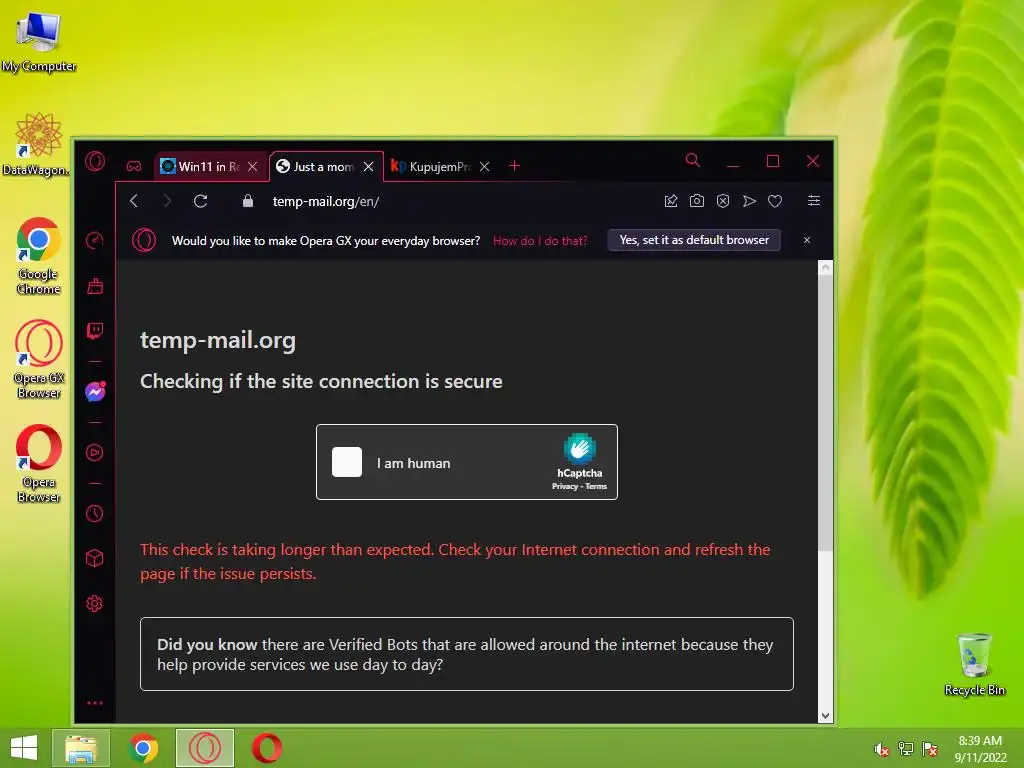The height and width of the screenshot is (768, 1024).
Task: Open the Player icon in sidebar
Action: coord(95,453)
